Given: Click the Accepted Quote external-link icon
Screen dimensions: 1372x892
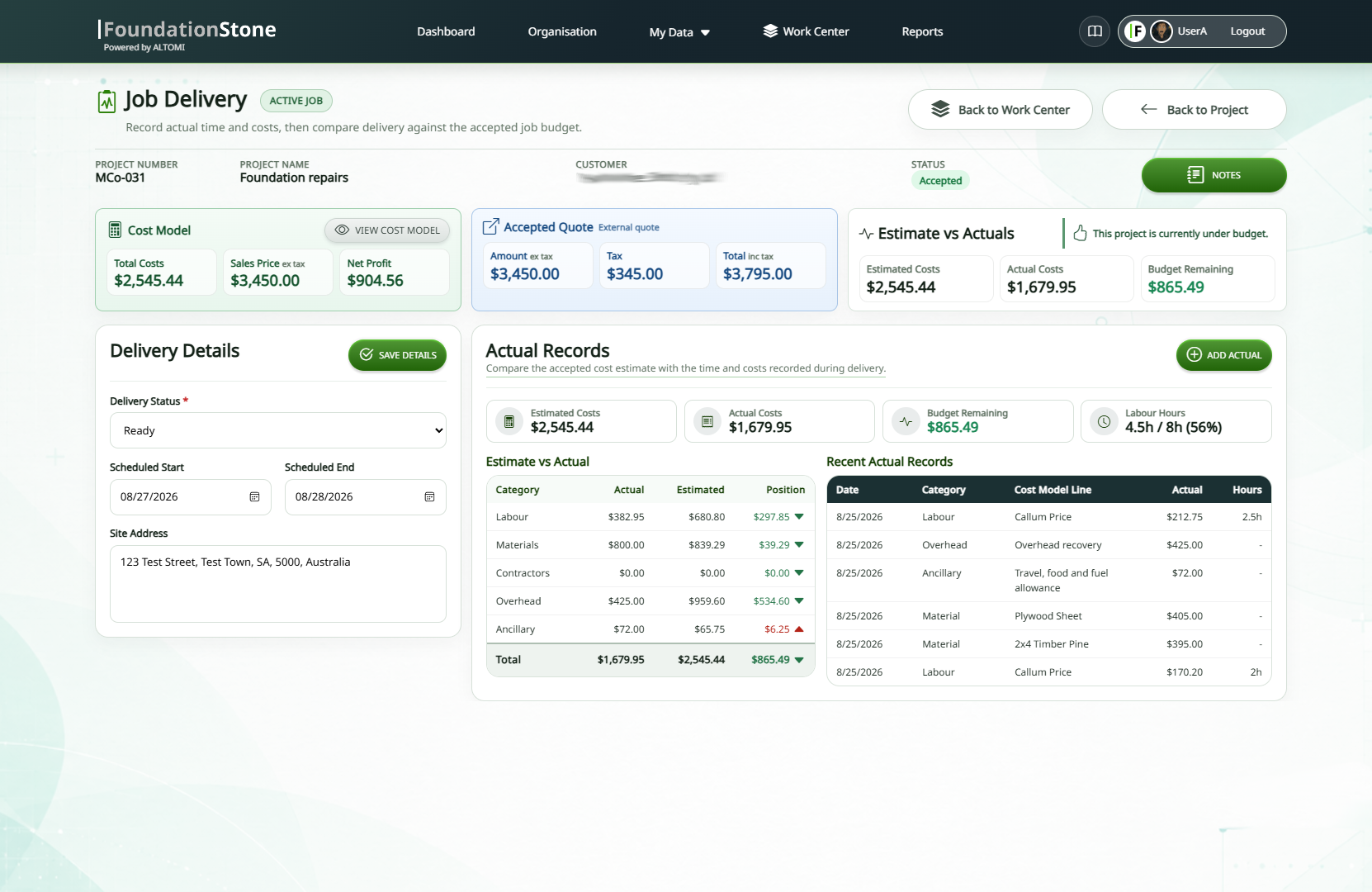Looking at the screenshot, I should pos(490,226).
